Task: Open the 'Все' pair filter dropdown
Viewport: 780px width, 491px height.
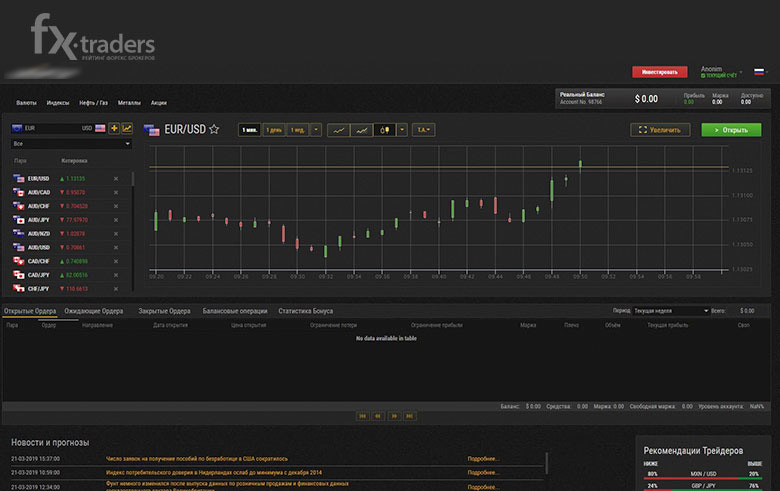Action: pos(71,144)
